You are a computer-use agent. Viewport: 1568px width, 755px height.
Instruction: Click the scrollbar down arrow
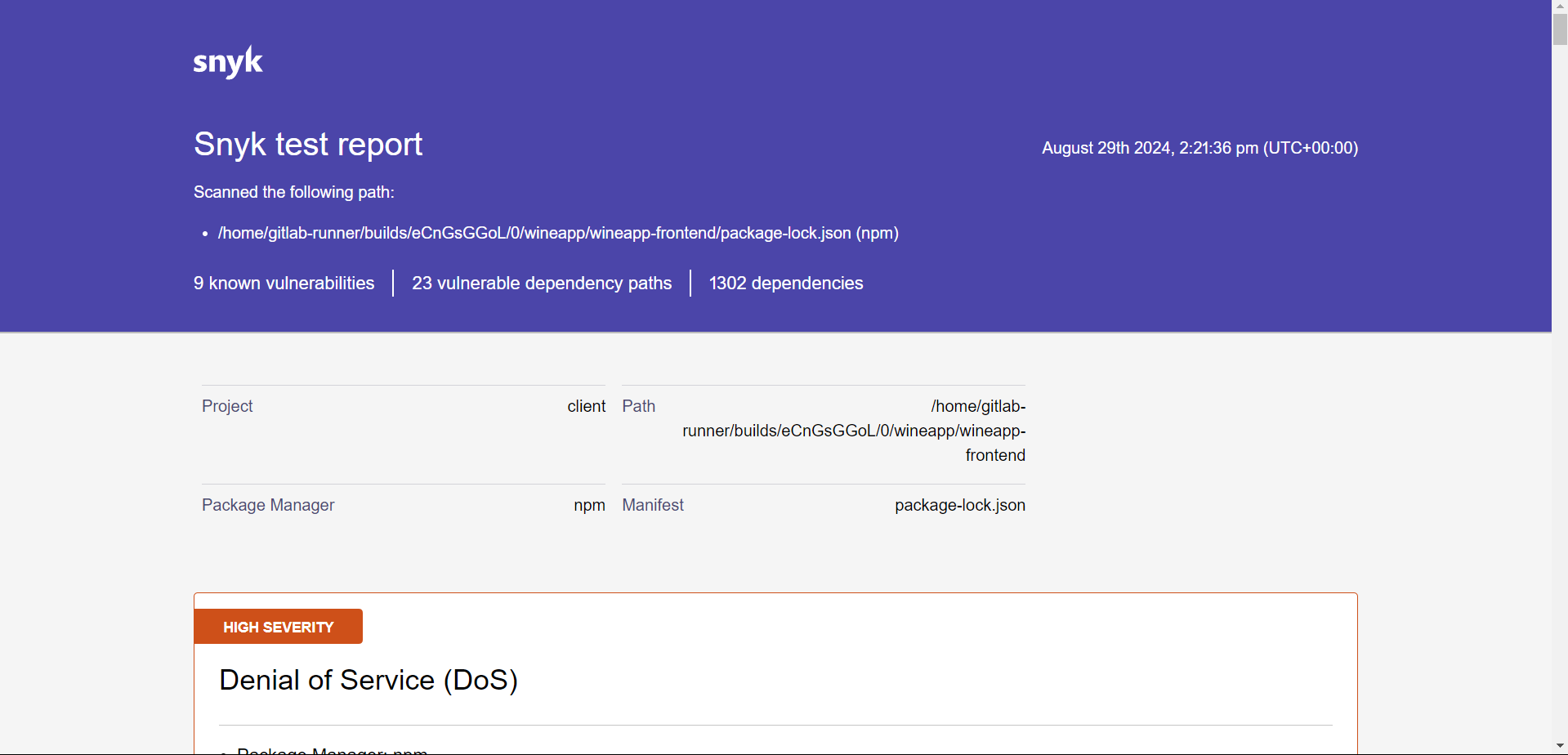coord(1560,748)
